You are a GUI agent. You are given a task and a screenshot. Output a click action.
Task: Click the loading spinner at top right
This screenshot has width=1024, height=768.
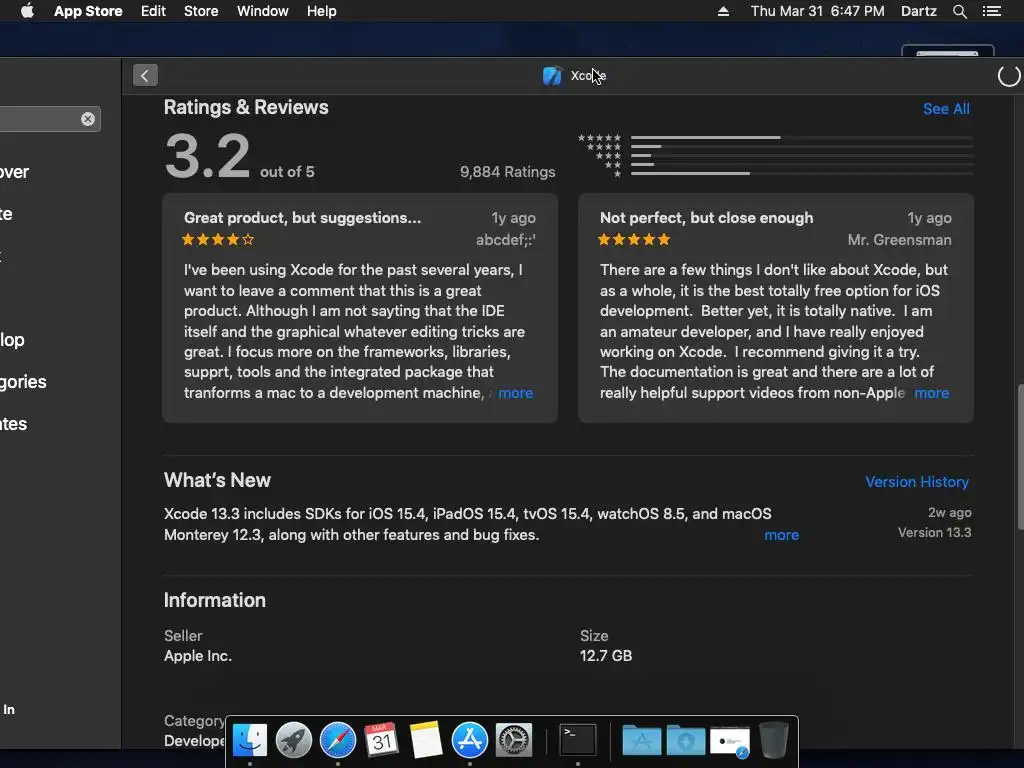(x=1009, y=76)
